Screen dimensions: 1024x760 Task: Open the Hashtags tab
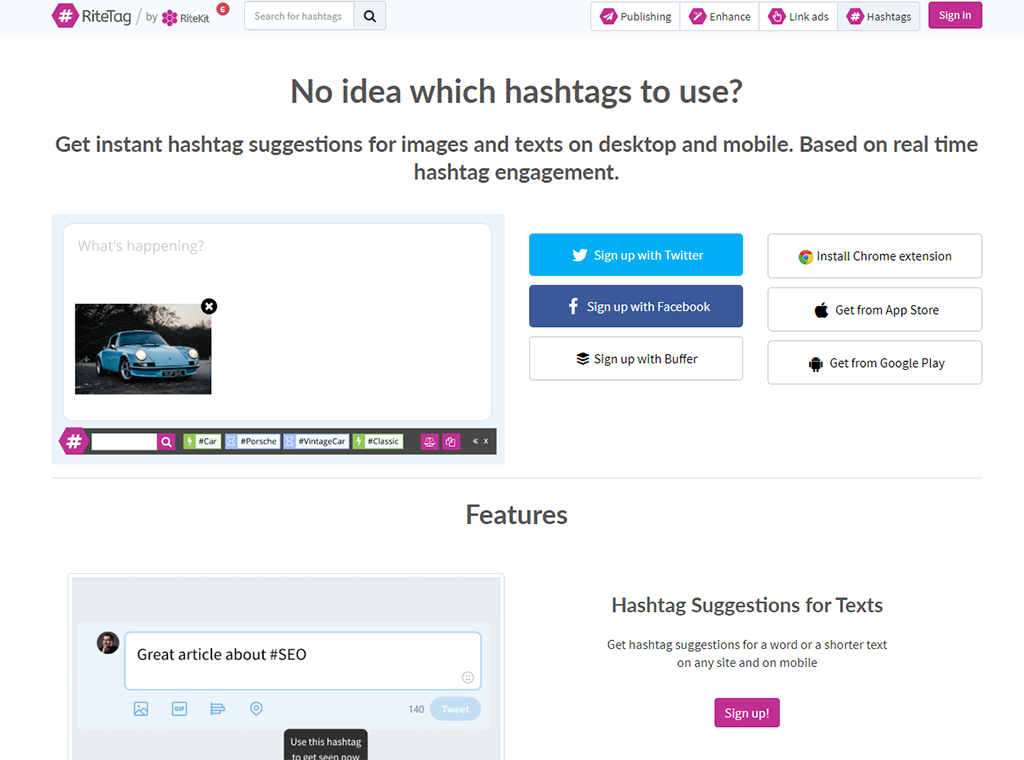pyautogui.click(x=878, y=16)
